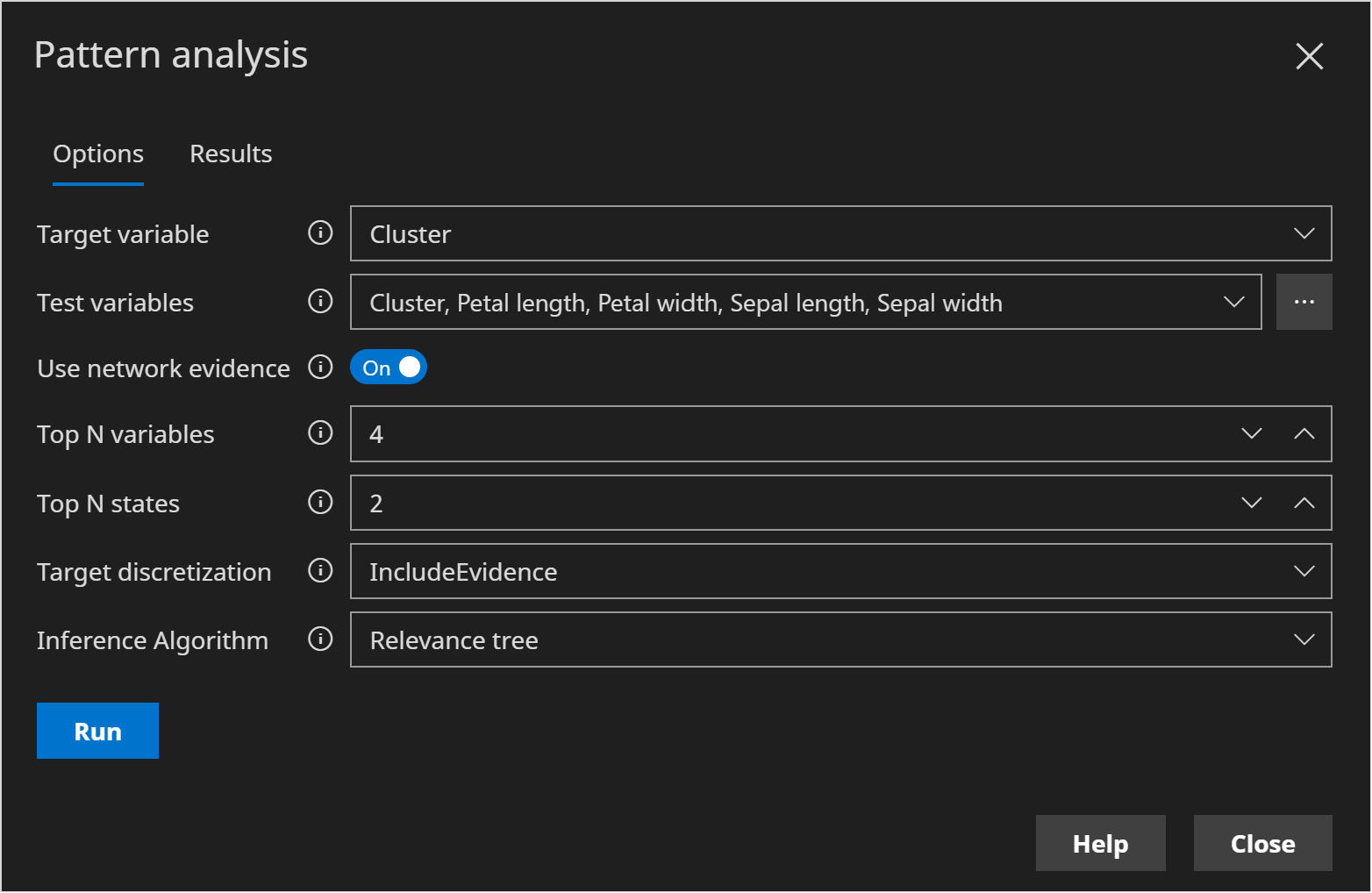
Task: Increase Top N variables using the up arrow
Action: coord(1304,433)
